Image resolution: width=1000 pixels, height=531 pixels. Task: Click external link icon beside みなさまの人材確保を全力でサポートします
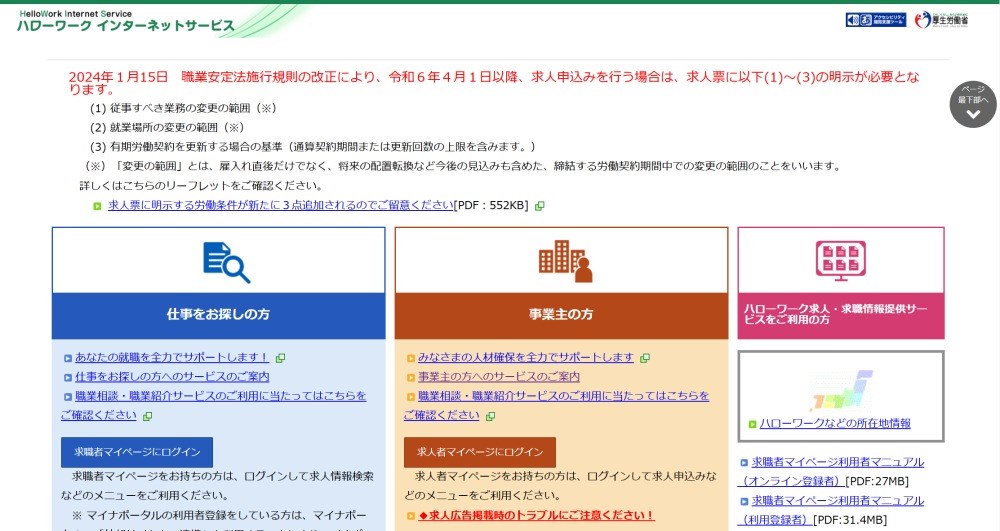point(645,358)
